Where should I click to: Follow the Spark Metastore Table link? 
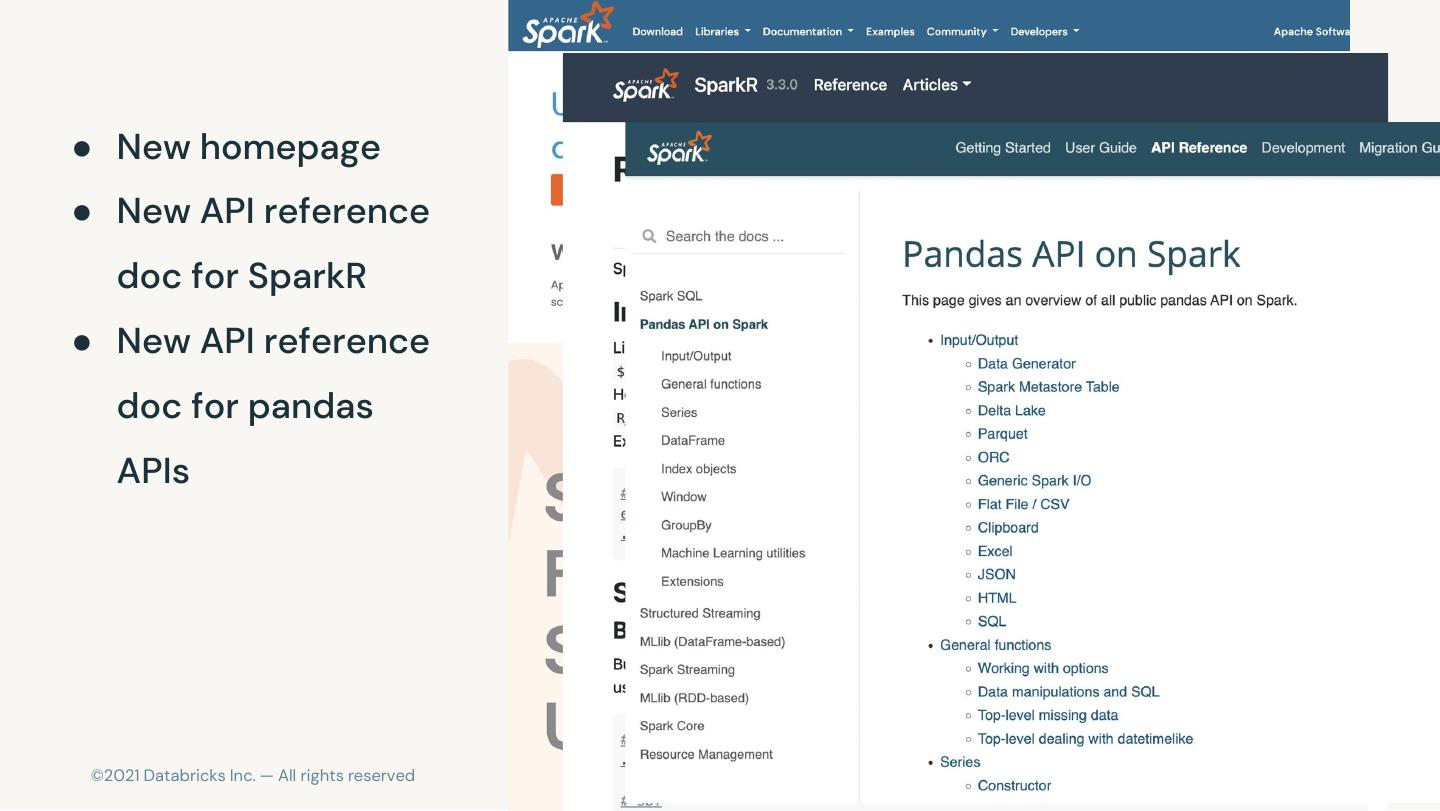click(1048, 387)
